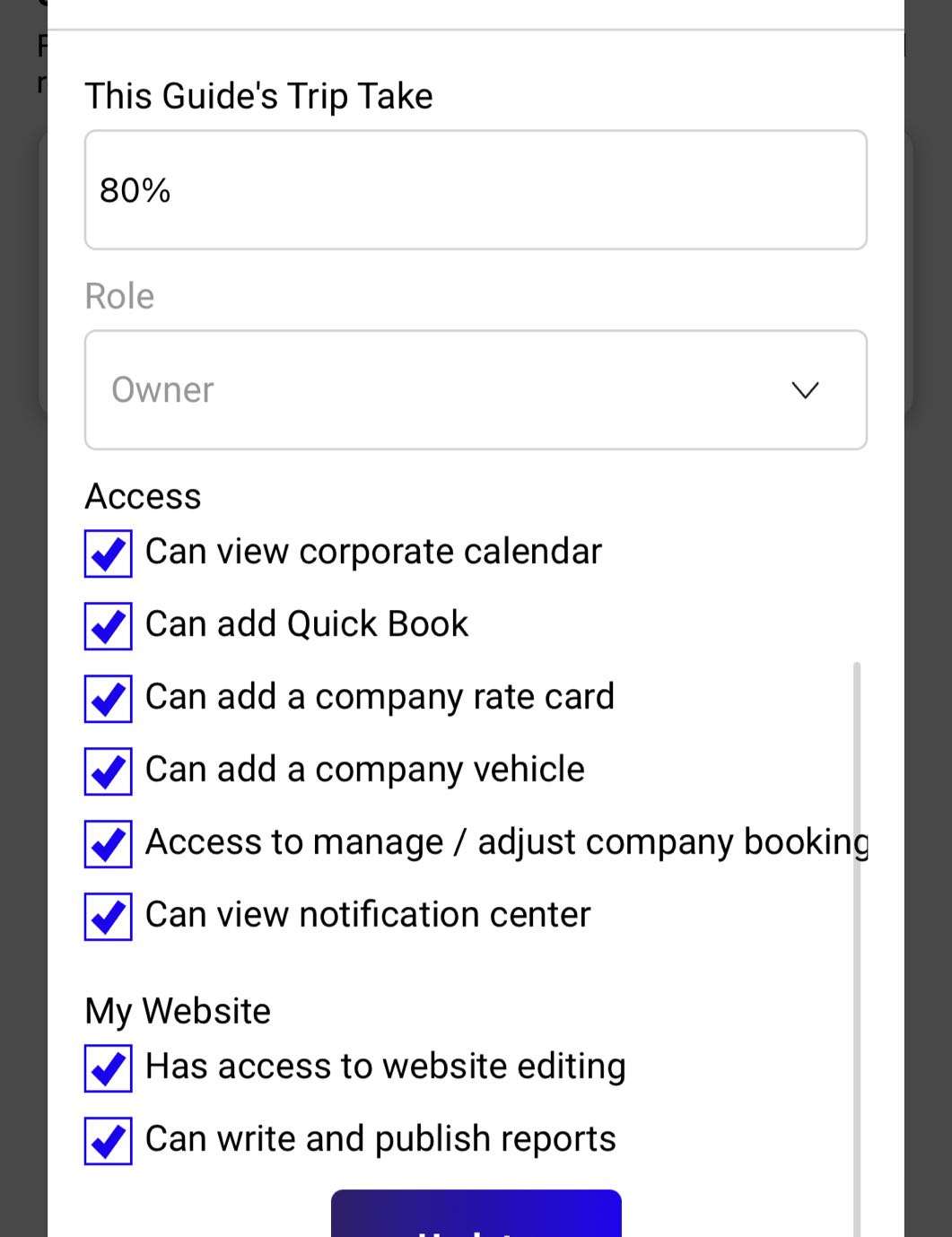Toggle manage / adjust company booking access checkbox
Image resolution: width=952 pixels, height=1237 pixels.
[109, 844]
